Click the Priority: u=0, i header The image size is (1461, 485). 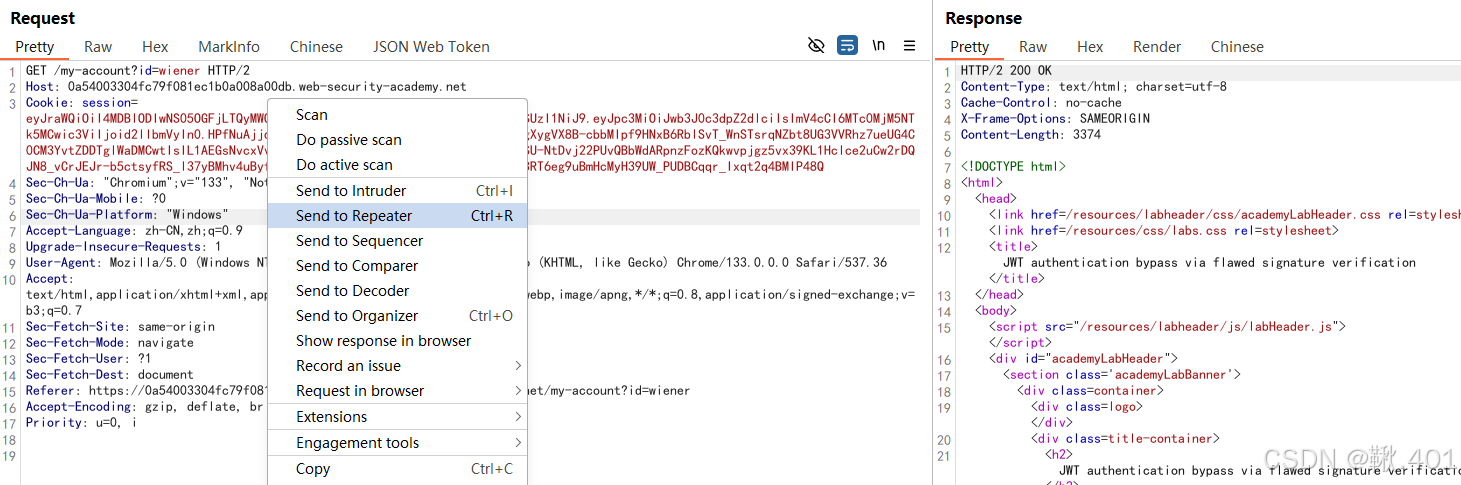point(82,423)
